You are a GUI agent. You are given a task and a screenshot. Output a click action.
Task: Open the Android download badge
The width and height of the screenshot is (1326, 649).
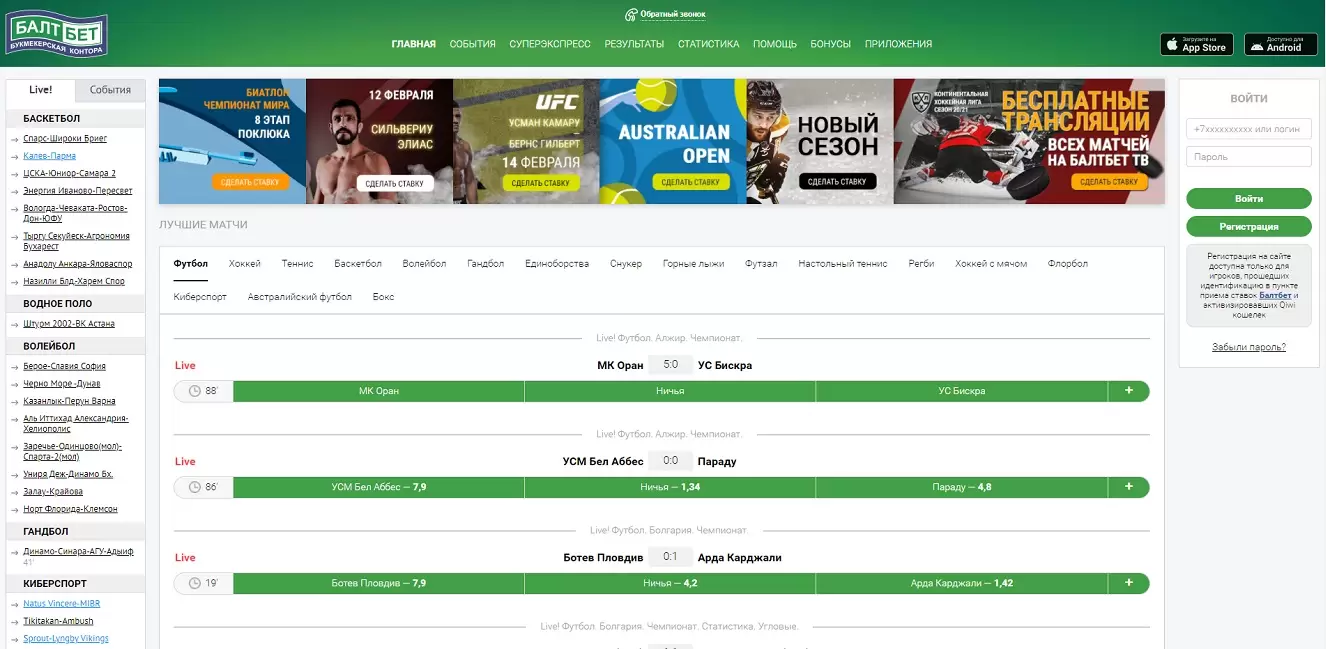pyautogui.click(x=1281, y=44)
